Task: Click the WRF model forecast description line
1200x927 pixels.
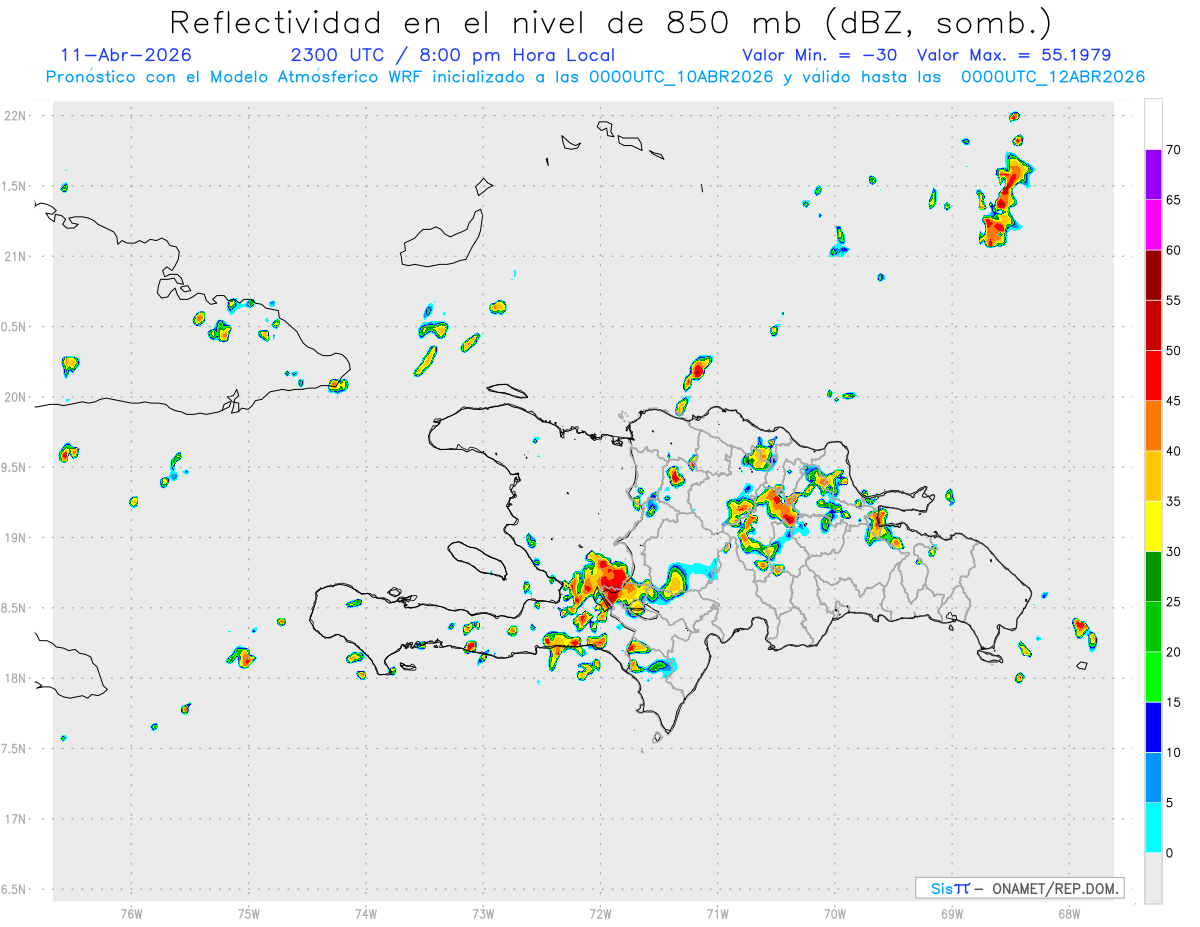Action: coord(595,77)
